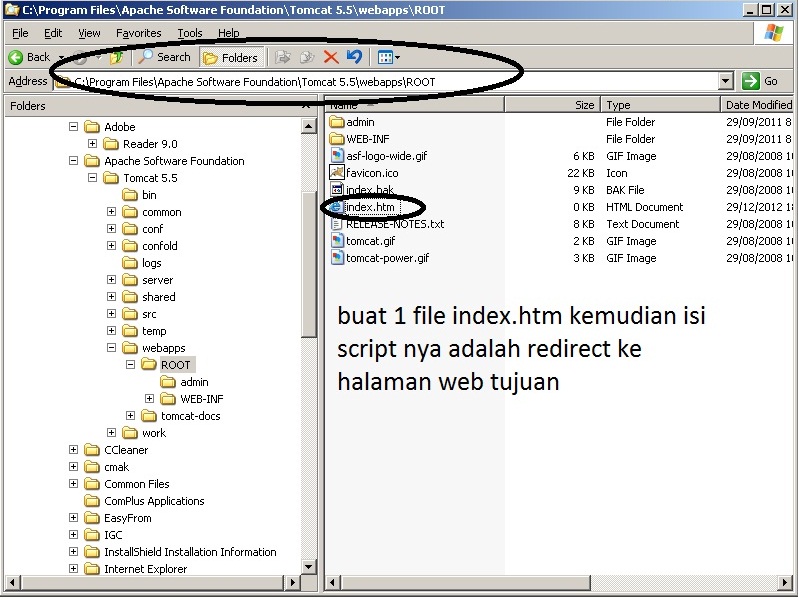
Task: Select RELEASE-NOTES.txt file icon
Action: click(337, 223)
